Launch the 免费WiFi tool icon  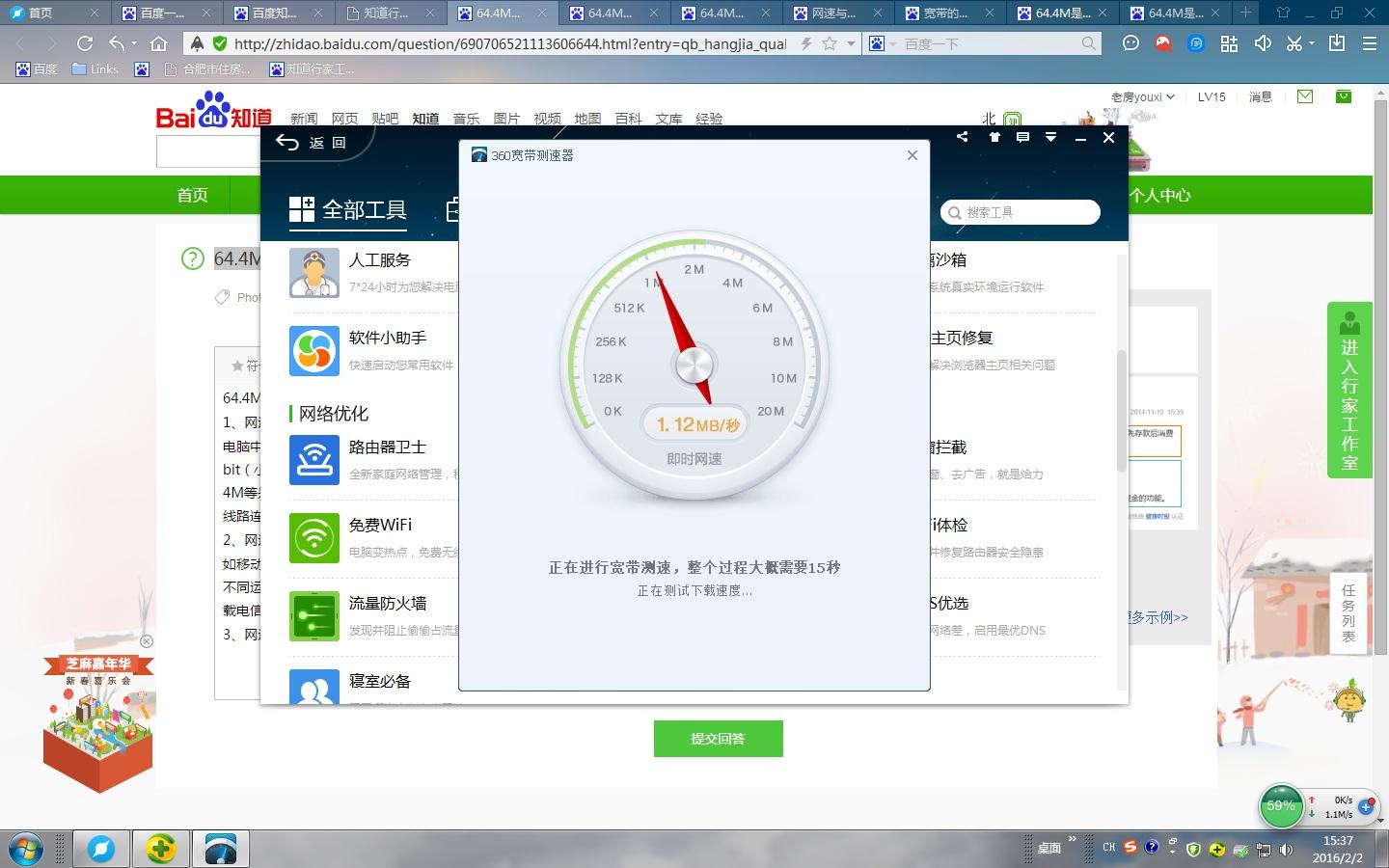click(314, 537)
